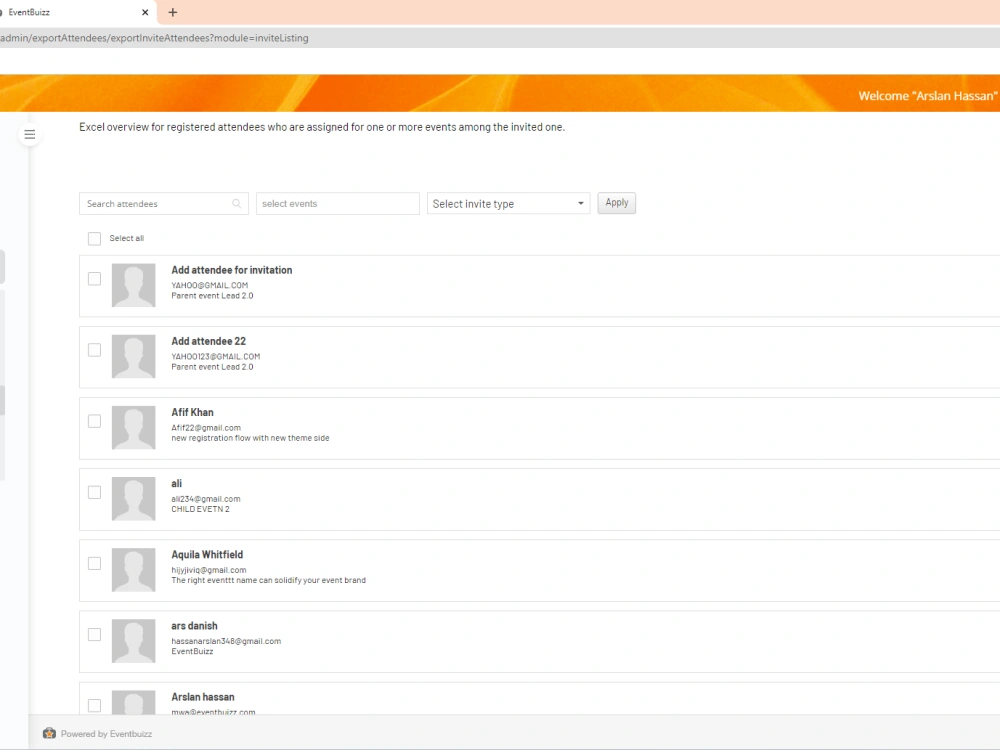
Task: Click email hijyjiviq@gmail.com
Action: pos(209,570)
